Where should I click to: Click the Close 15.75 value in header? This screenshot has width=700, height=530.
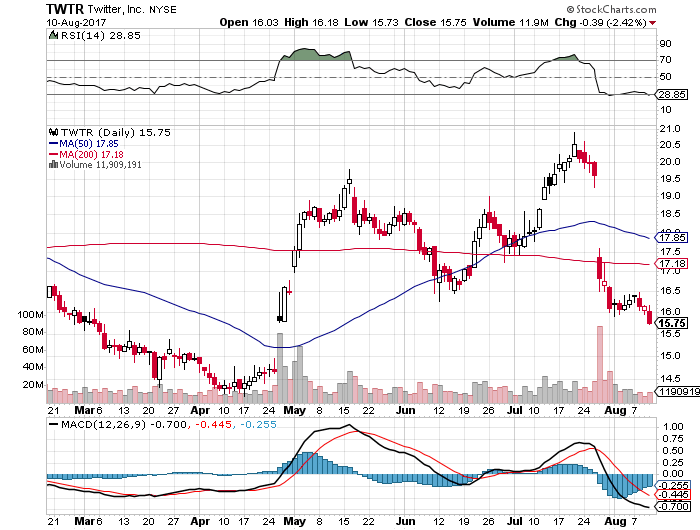(436, 22)
